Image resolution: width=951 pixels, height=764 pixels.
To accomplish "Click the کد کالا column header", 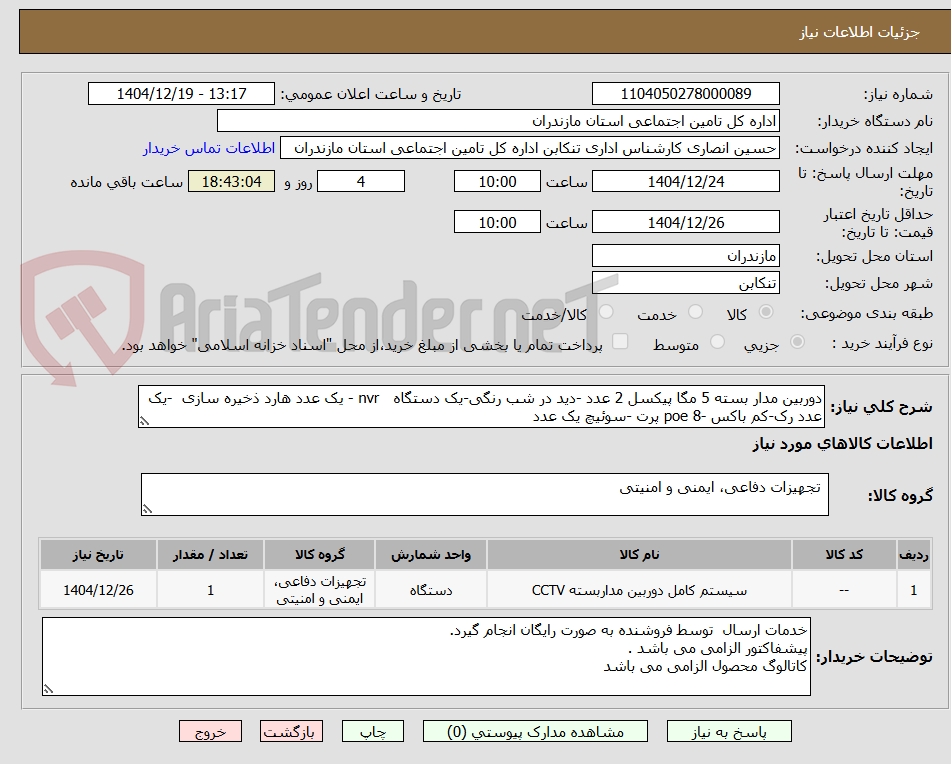I will pyautogui.click(x=844, y=555).
